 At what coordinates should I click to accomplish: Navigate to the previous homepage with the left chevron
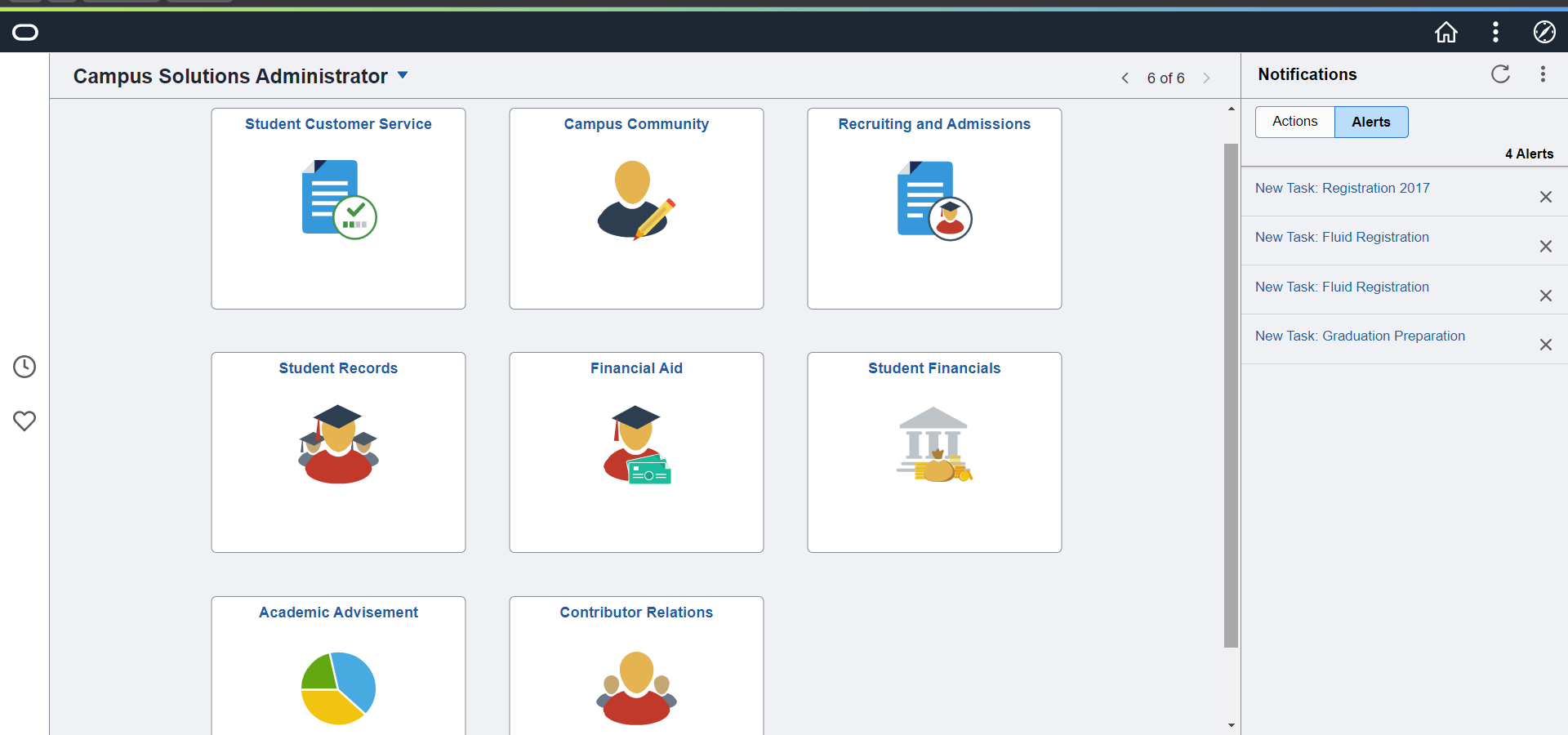tap(1125, 78)
